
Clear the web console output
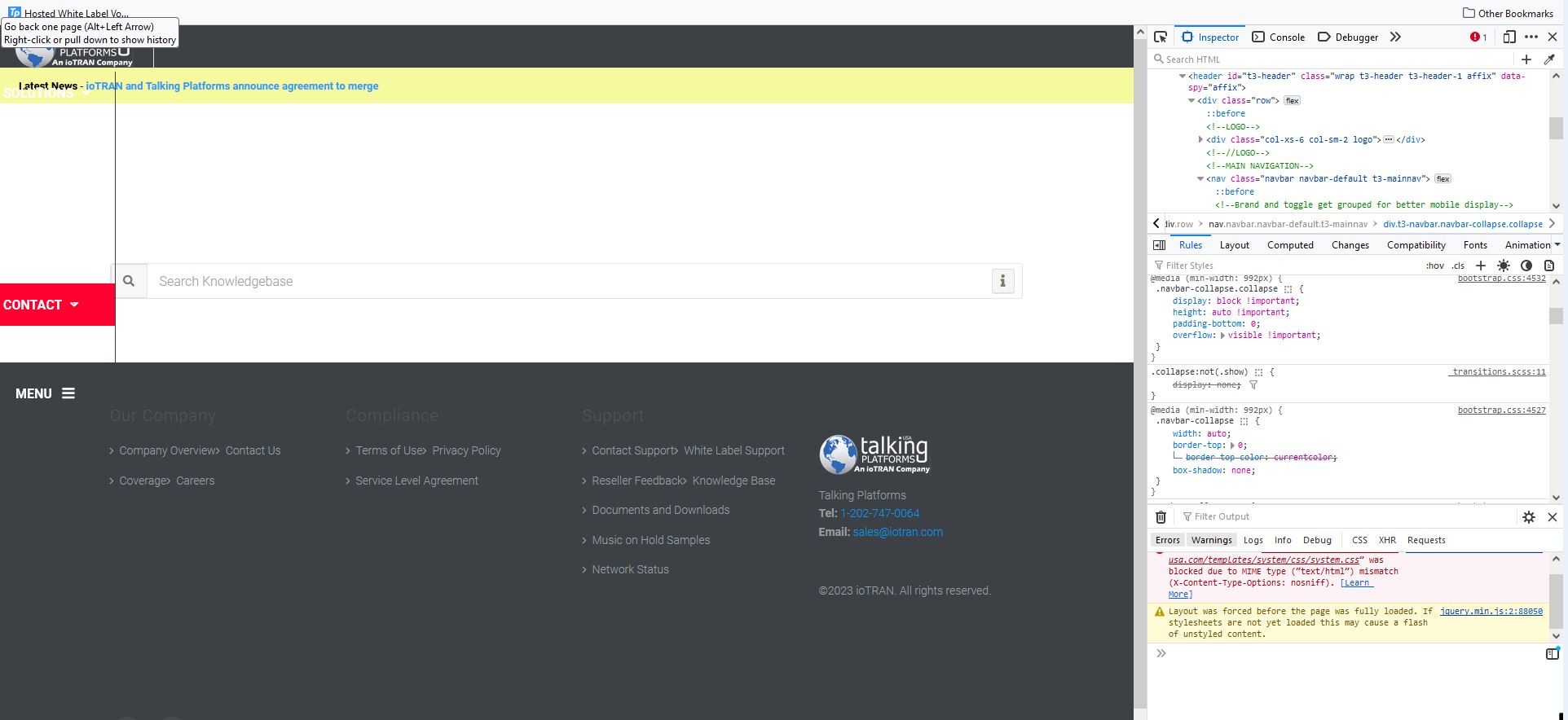pyautogui.click(x=1161, y=516)
